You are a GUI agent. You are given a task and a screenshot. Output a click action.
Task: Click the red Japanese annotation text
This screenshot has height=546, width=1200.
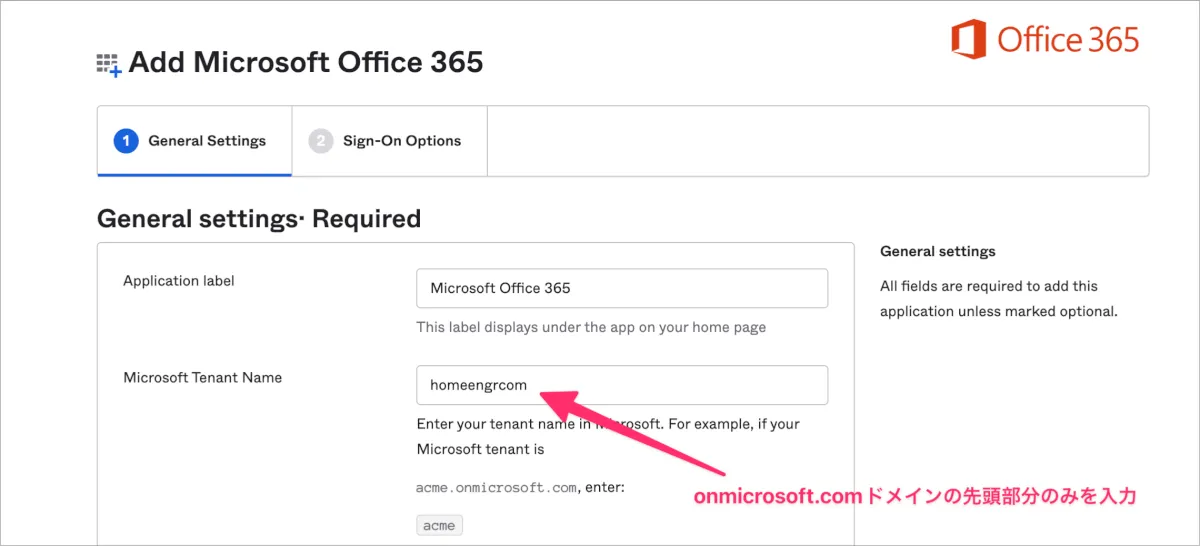pyautogui.click(x=915, y=497)
